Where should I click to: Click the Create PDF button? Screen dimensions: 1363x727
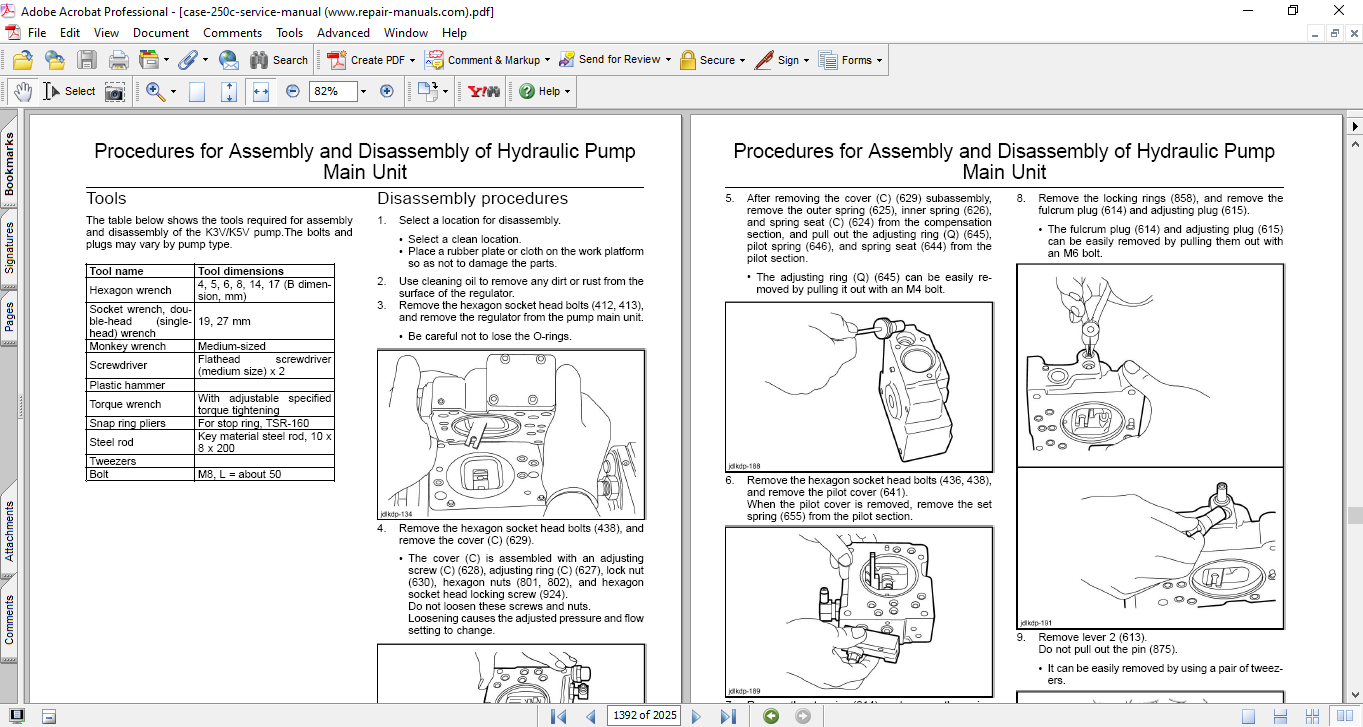click(367, 60)
